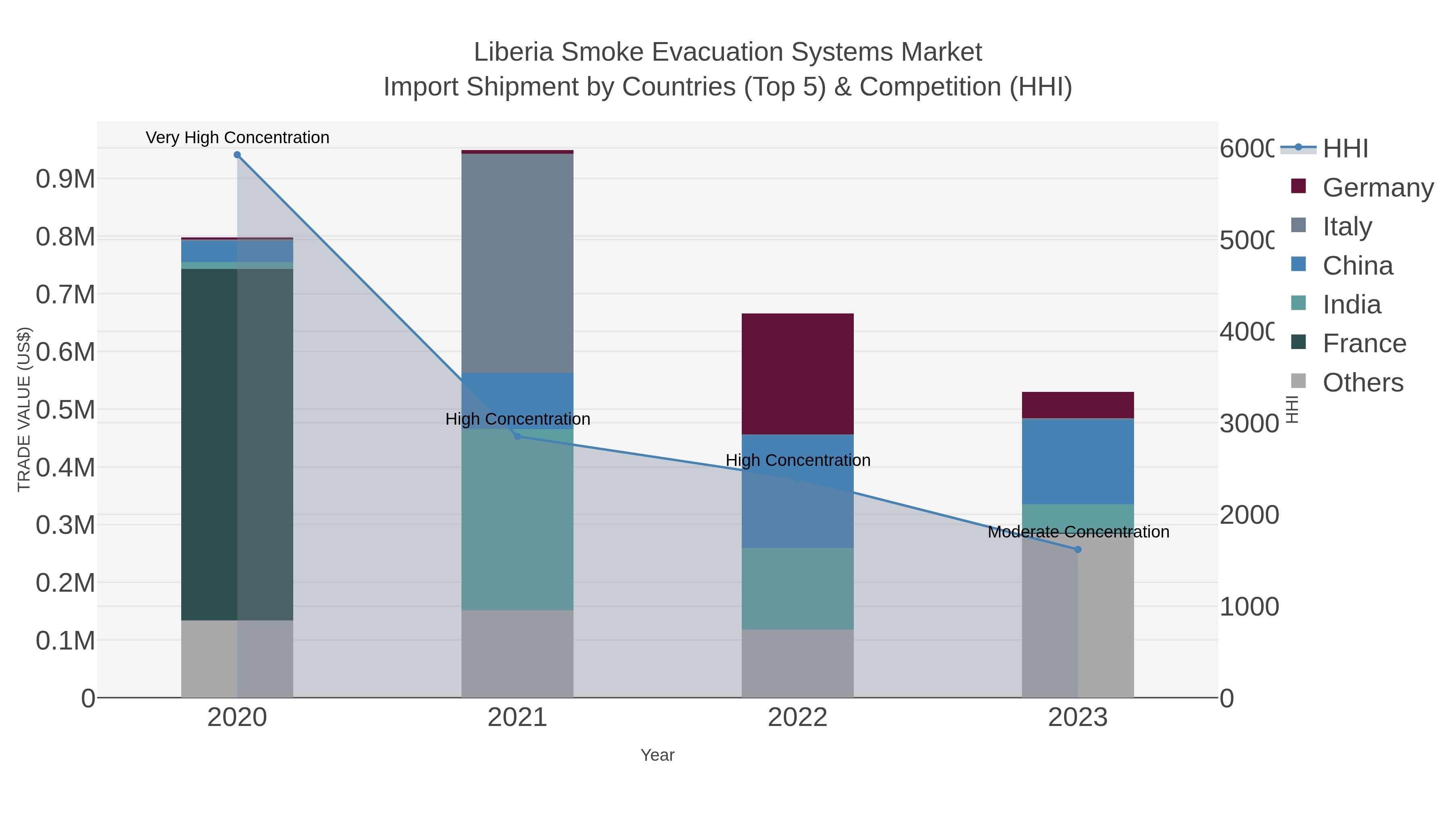The width and height of the screenshot is (1456, 819).
Task: Select the 2021 India bar segment
Action: pyautogui.click(x=517, y=520)
